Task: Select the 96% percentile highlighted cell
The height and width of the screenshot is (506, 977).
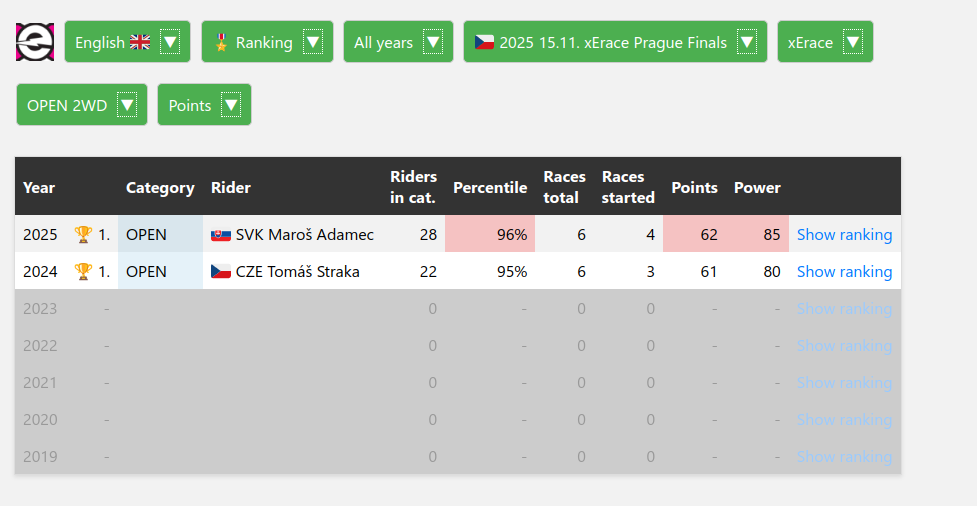Action: coord(490,235)
